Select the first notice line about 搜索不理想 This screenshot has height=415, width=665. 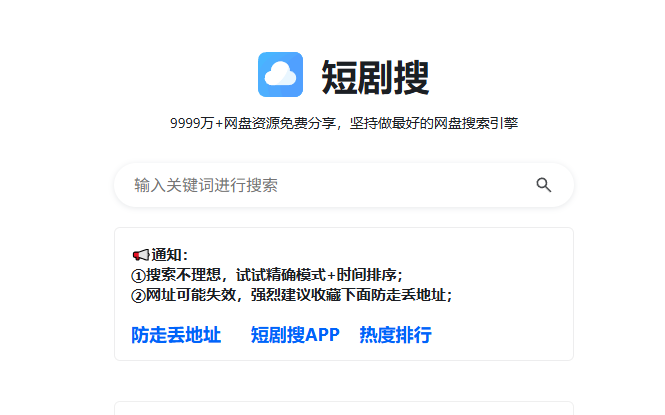tap(267, 275)
